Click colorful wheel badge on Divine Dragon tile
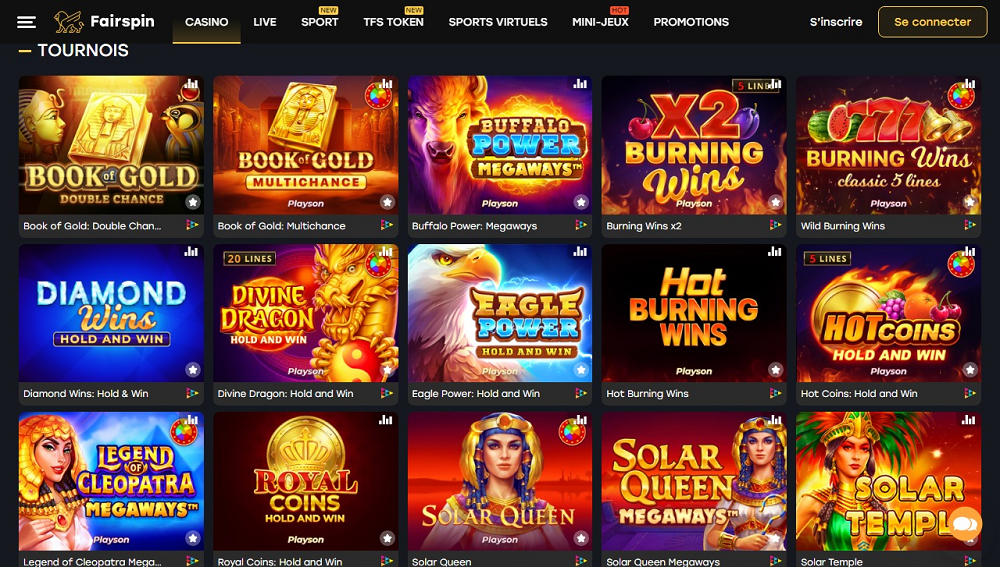Screen dimensions: 1000x567 (378, 265)
